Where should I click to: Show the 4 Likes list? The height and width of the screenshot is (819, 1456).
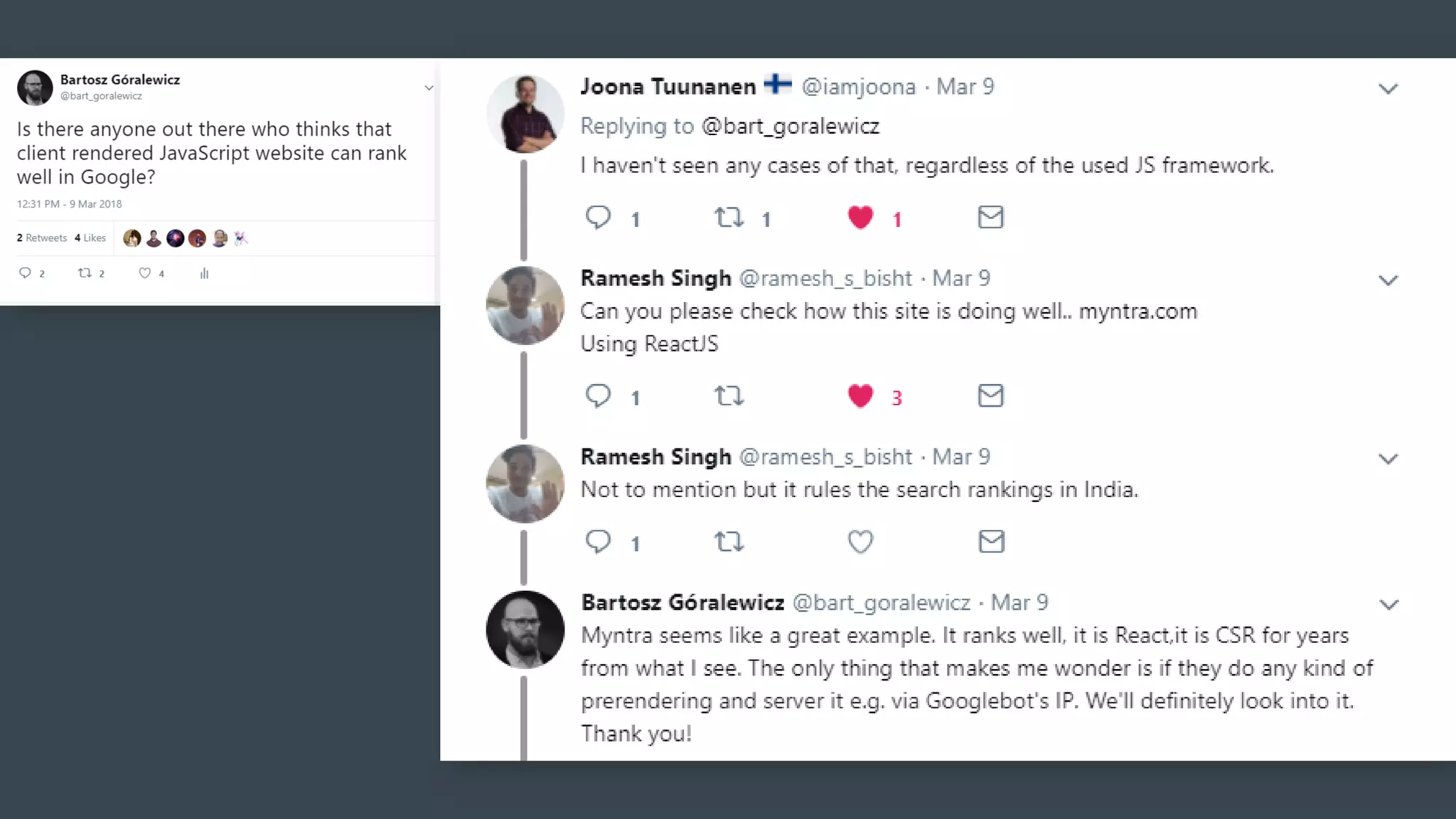click(x=90, y=238)
